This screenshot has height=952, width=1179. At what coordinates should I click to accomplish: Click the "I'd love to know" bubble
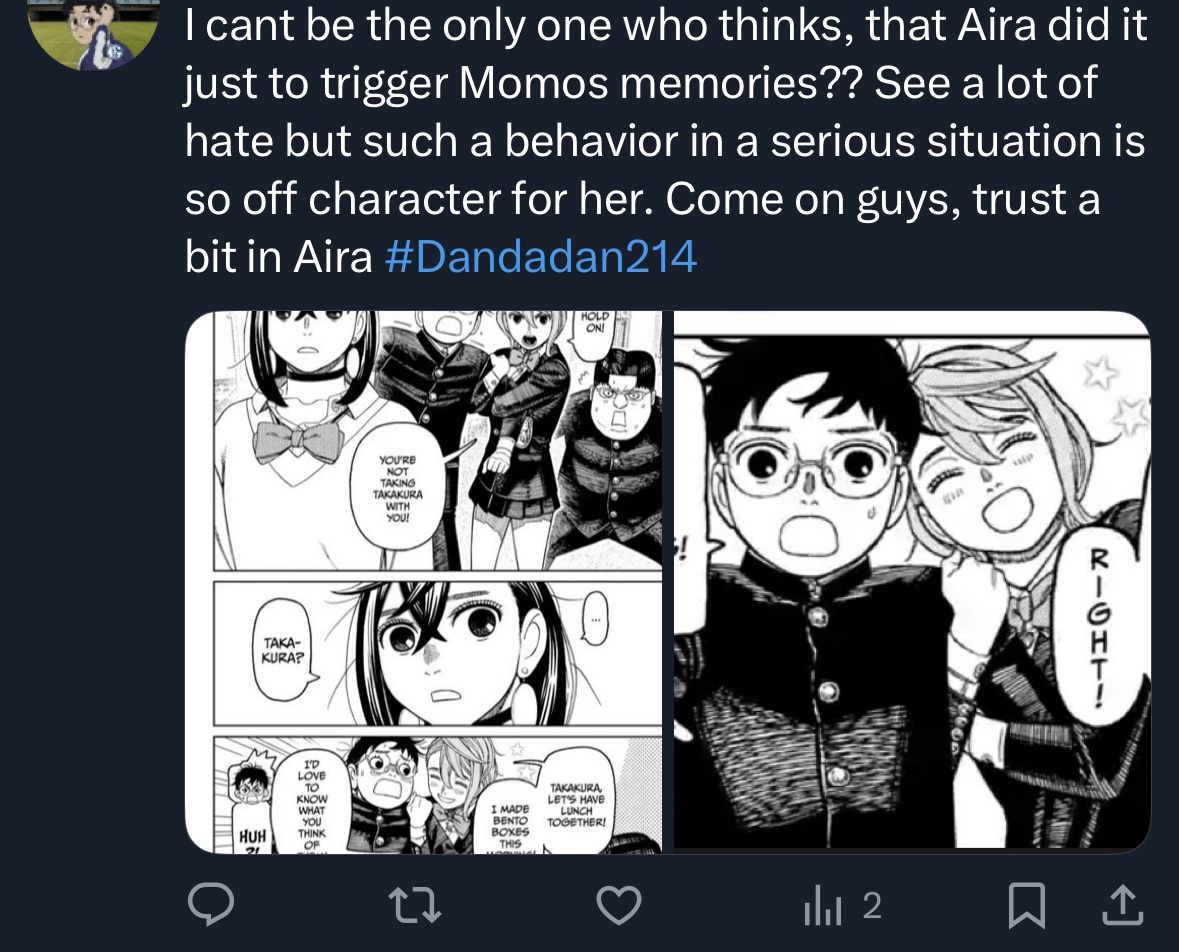point(311,804)
